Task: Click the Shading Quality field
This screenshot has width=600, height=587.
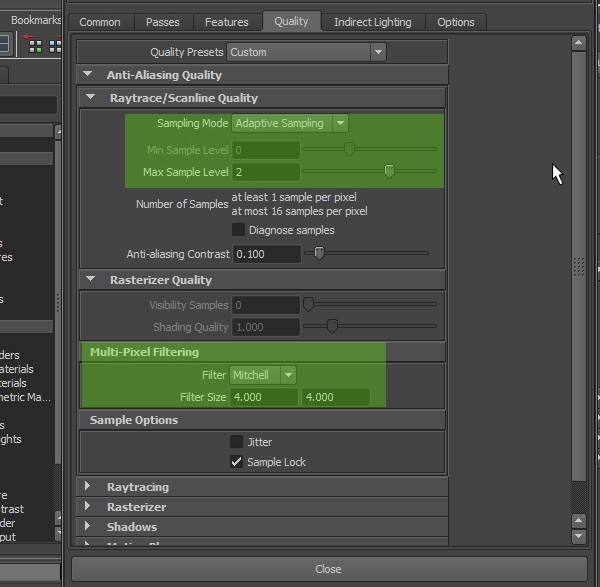Action: (266, 327)
